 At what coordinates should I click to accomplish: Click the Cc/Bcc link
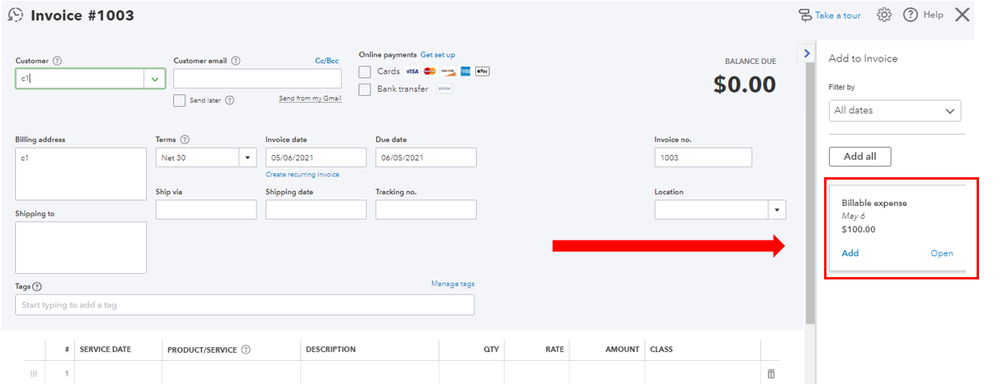pos(327,61)
